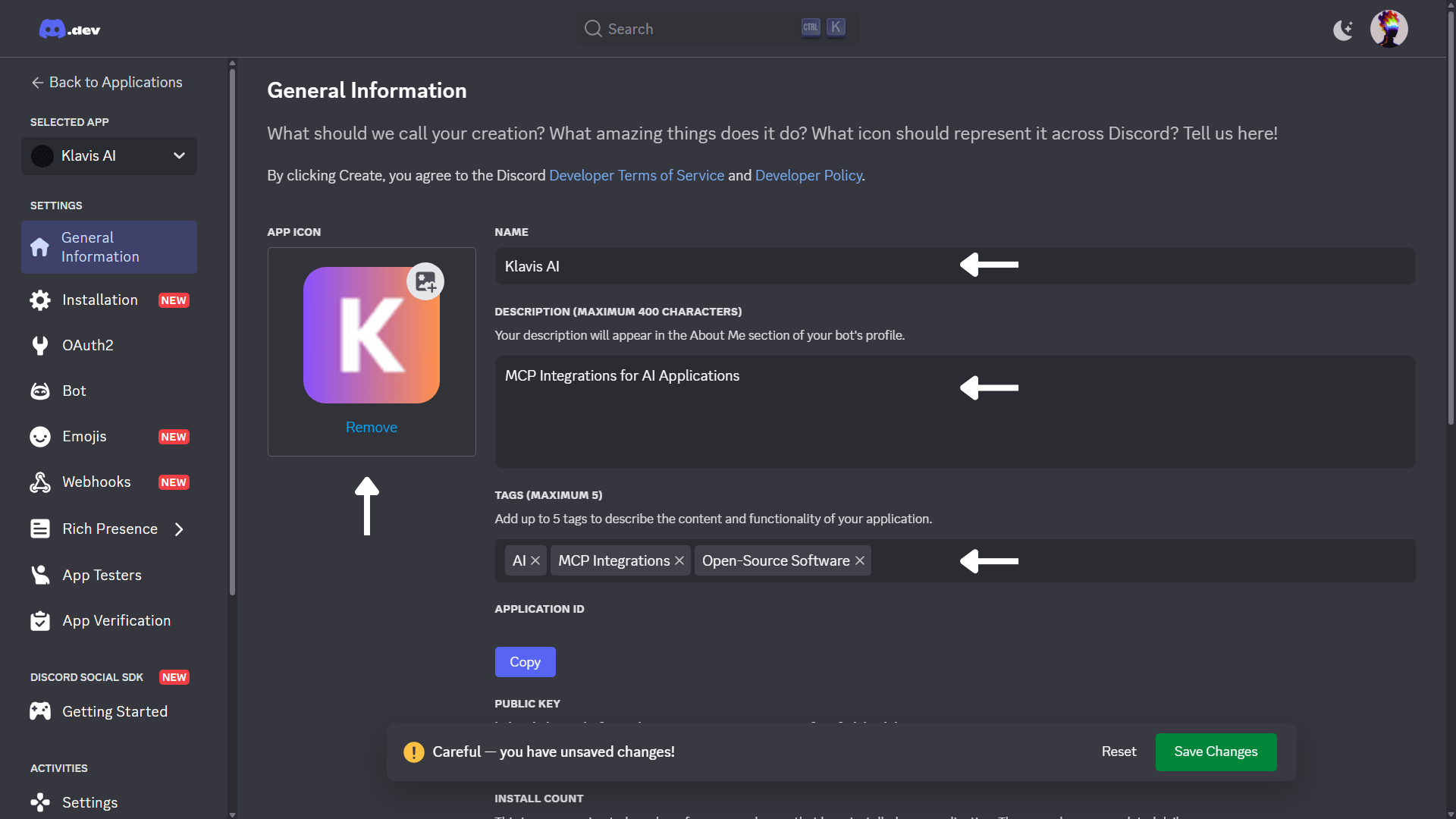Expand the Rich Presence submenu chevron

click(x=180, y=529)
